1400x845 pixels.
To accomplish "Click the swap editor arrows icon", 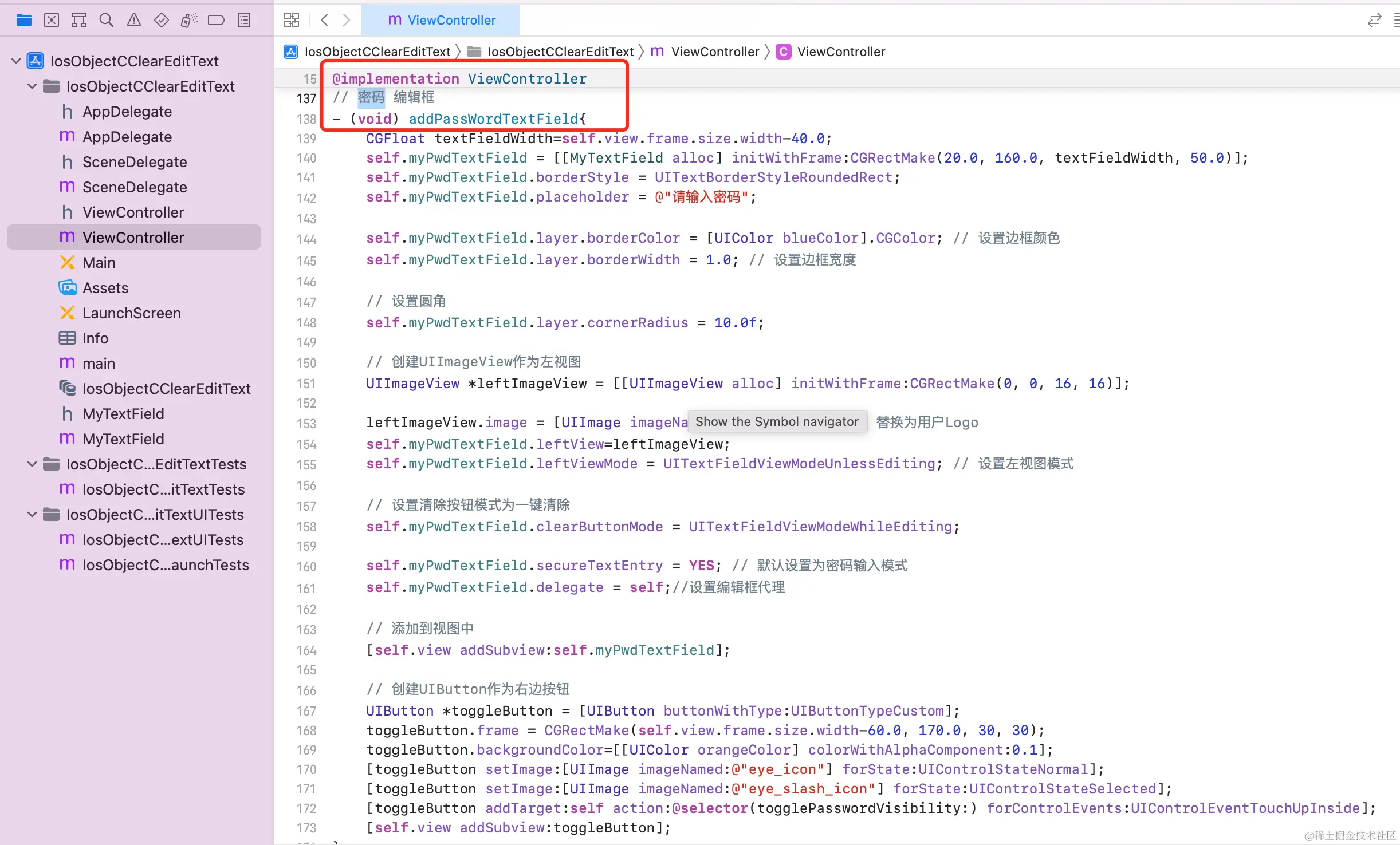I will click(x=1374, y=21).
